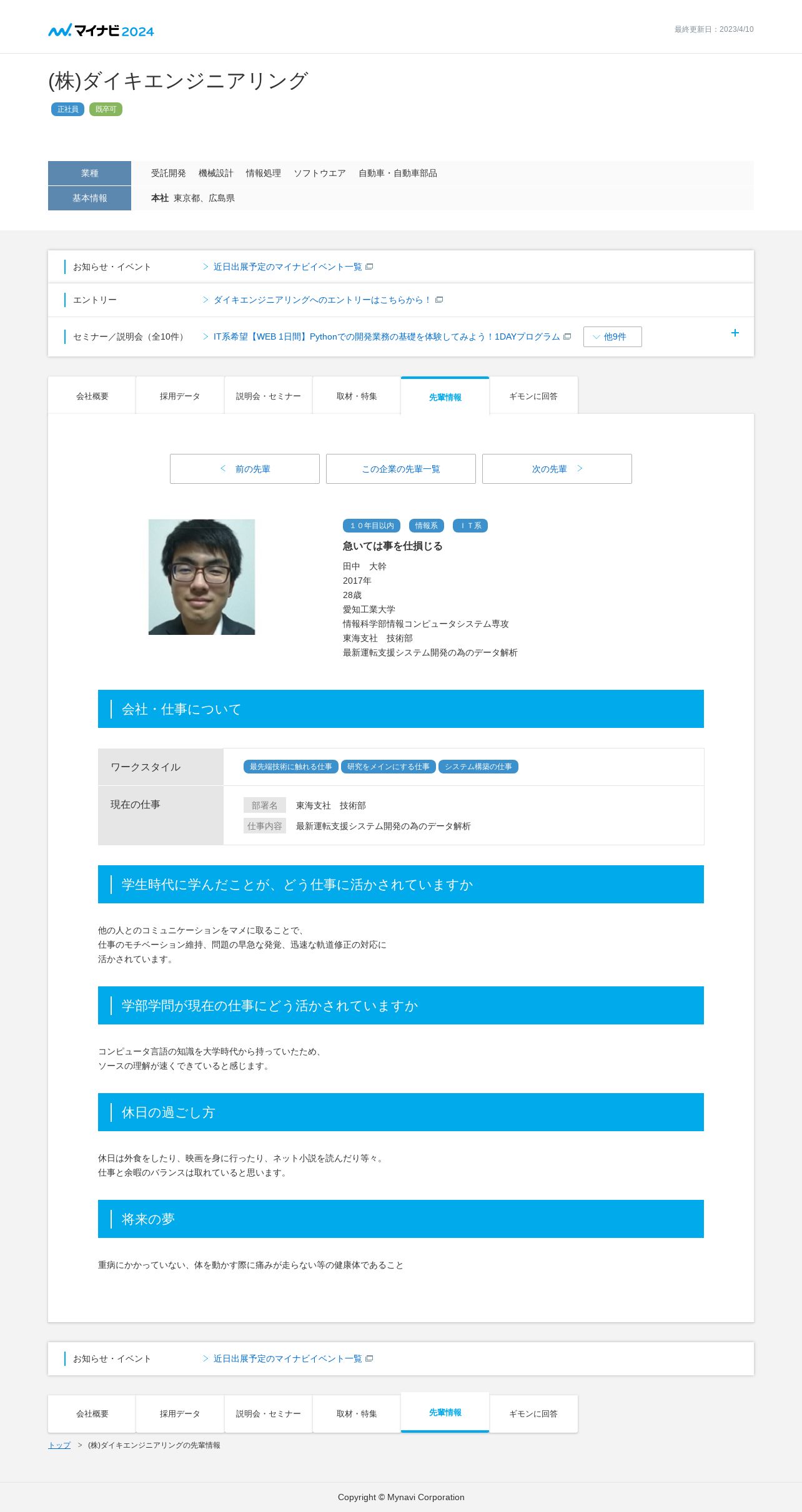Image resolution: width=802 pixels, height=1512 pixels.
Task: Click 研究をメインにする仕事 workstyle tag
Action: (389, 767)
